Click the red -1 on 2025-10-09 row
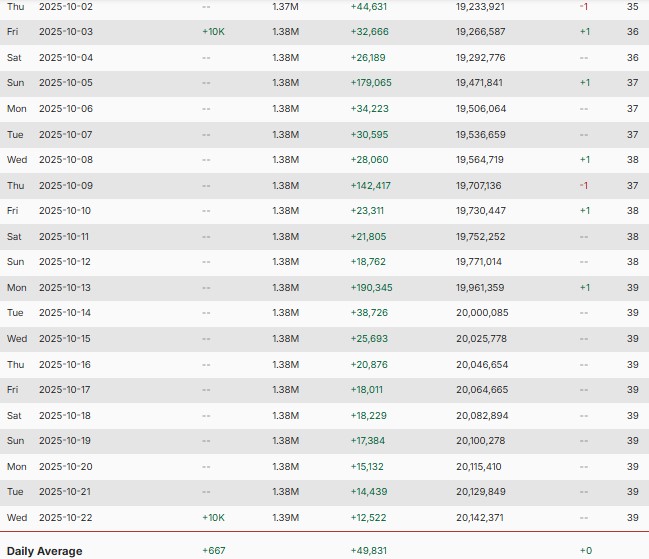The width and height of the screenshot is (649, 559). (x=584, y=185)
